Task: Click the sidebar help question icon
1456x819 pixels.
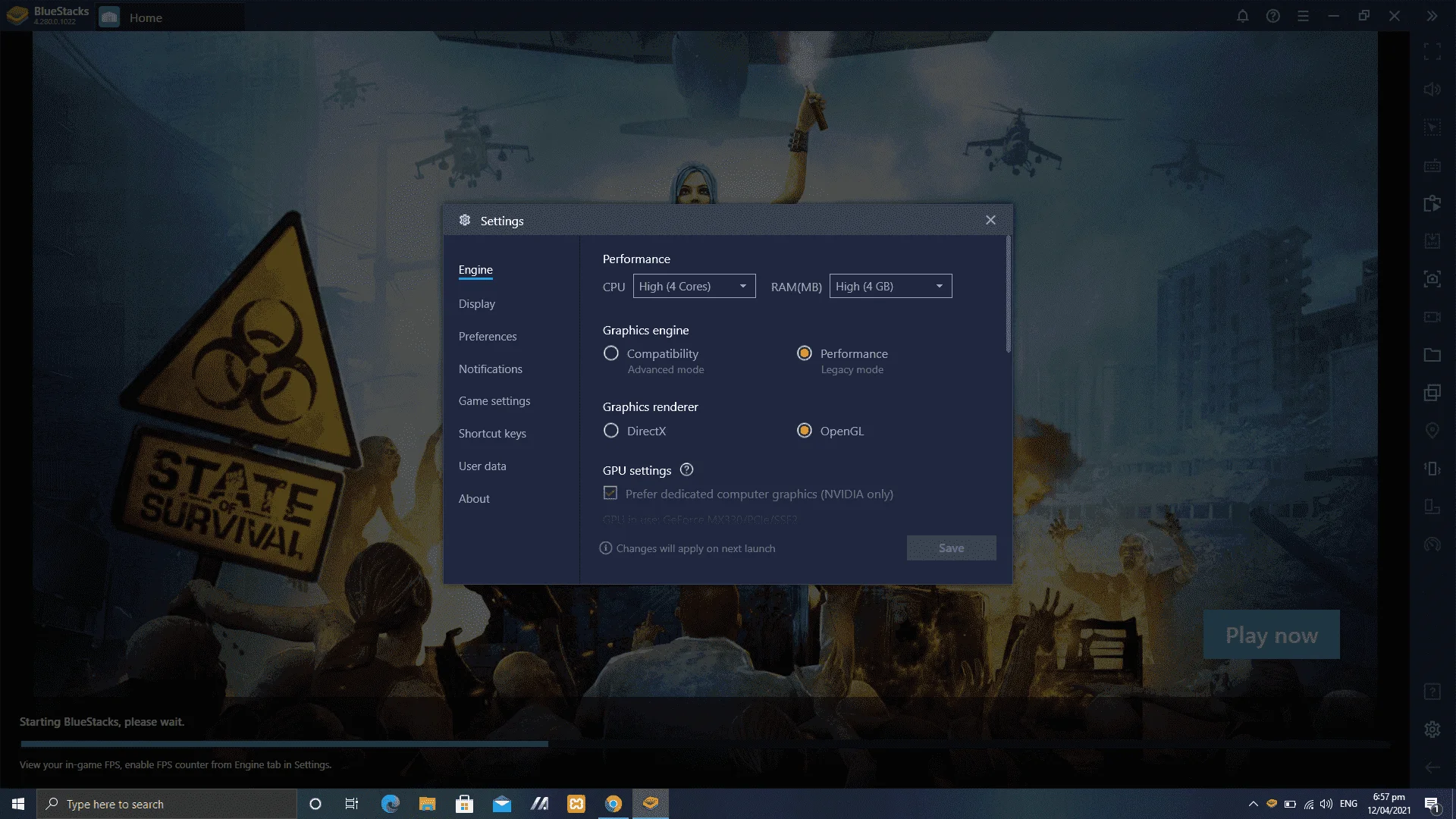Action: (x=1432, y=692)
